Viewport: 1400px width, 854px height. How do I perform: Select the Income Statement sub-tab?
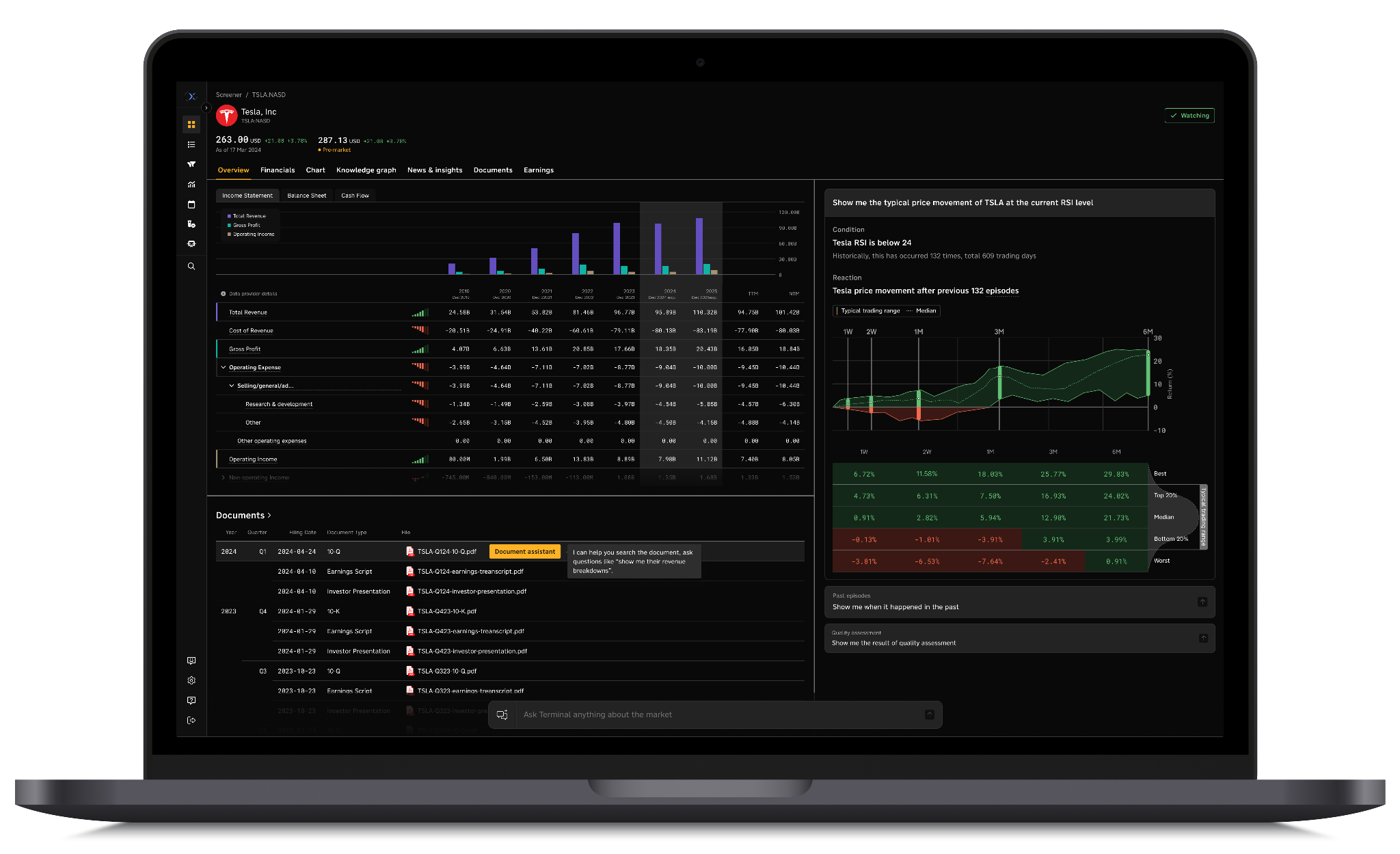[x=247, y=196]
